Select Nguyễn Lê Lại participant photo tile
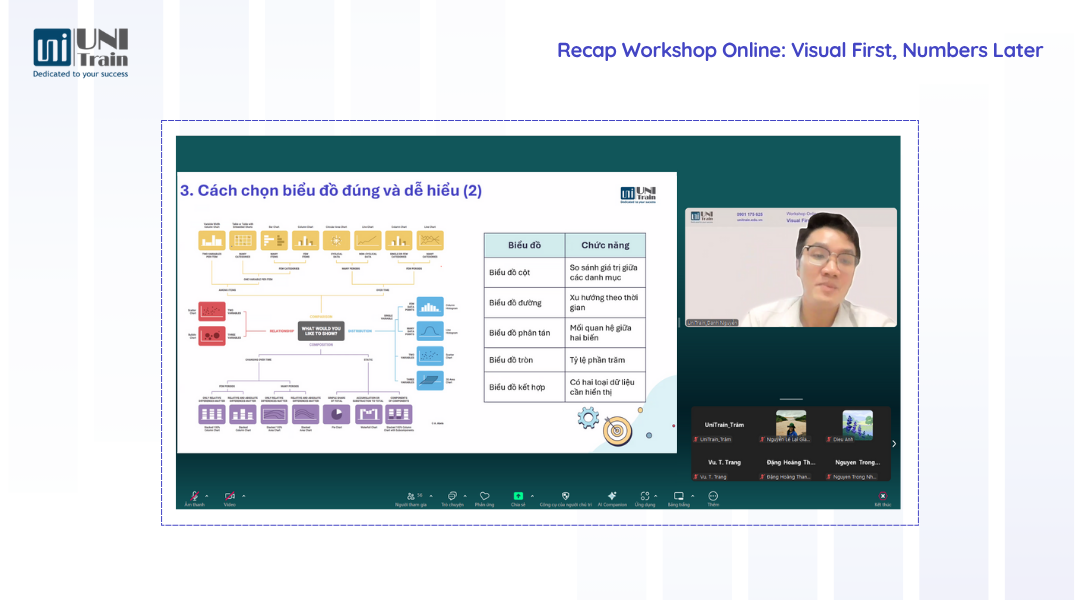Image resolution: width=1080 pixels, height=600 pixels. [x=791, y=426]
